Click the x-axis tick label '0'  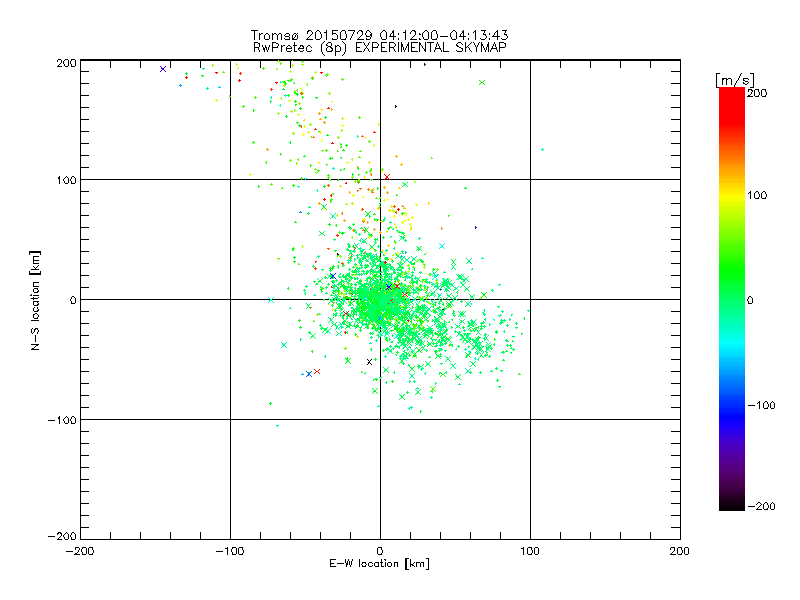pos(380,551)
